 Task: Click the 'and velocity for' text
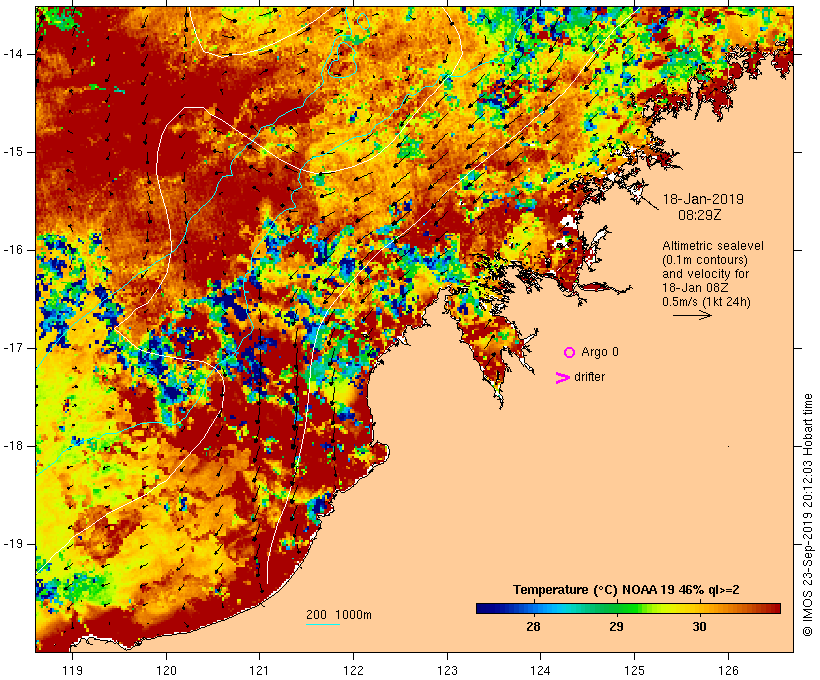(x=705, y=274)
